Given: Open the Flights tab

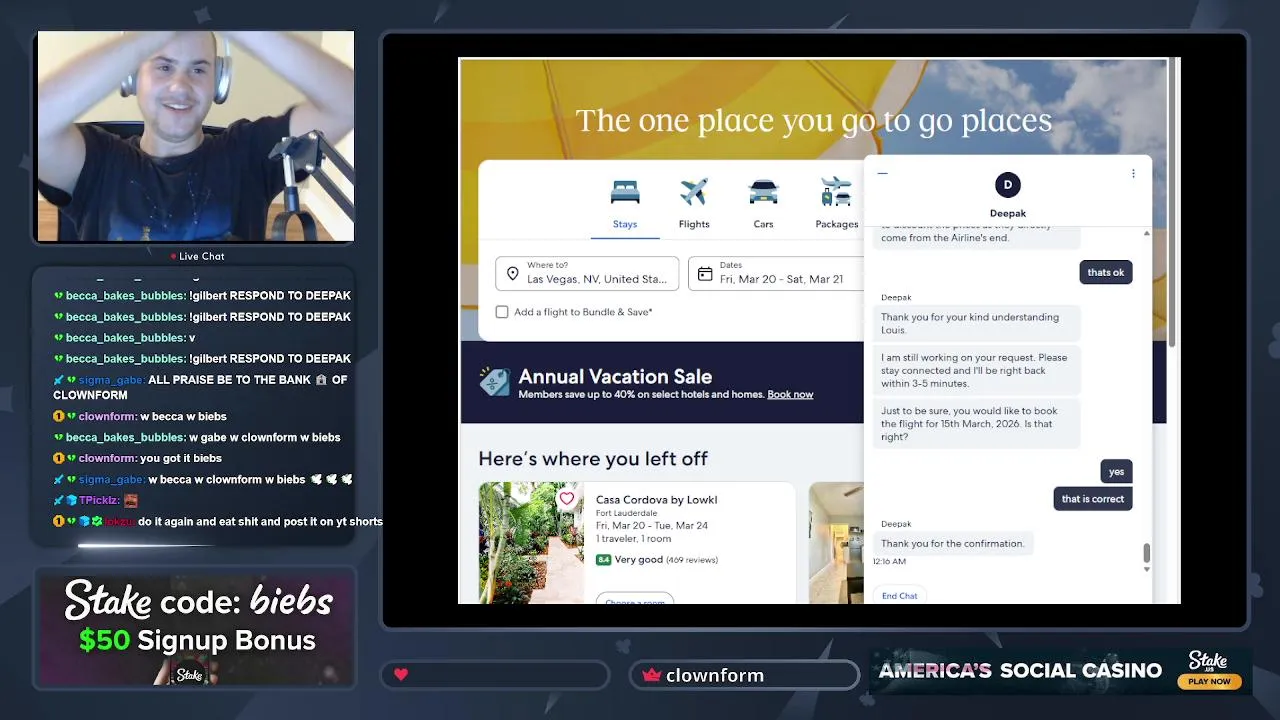Looking at the screenshot, I should pyautogui.click(x=694, y=204).
